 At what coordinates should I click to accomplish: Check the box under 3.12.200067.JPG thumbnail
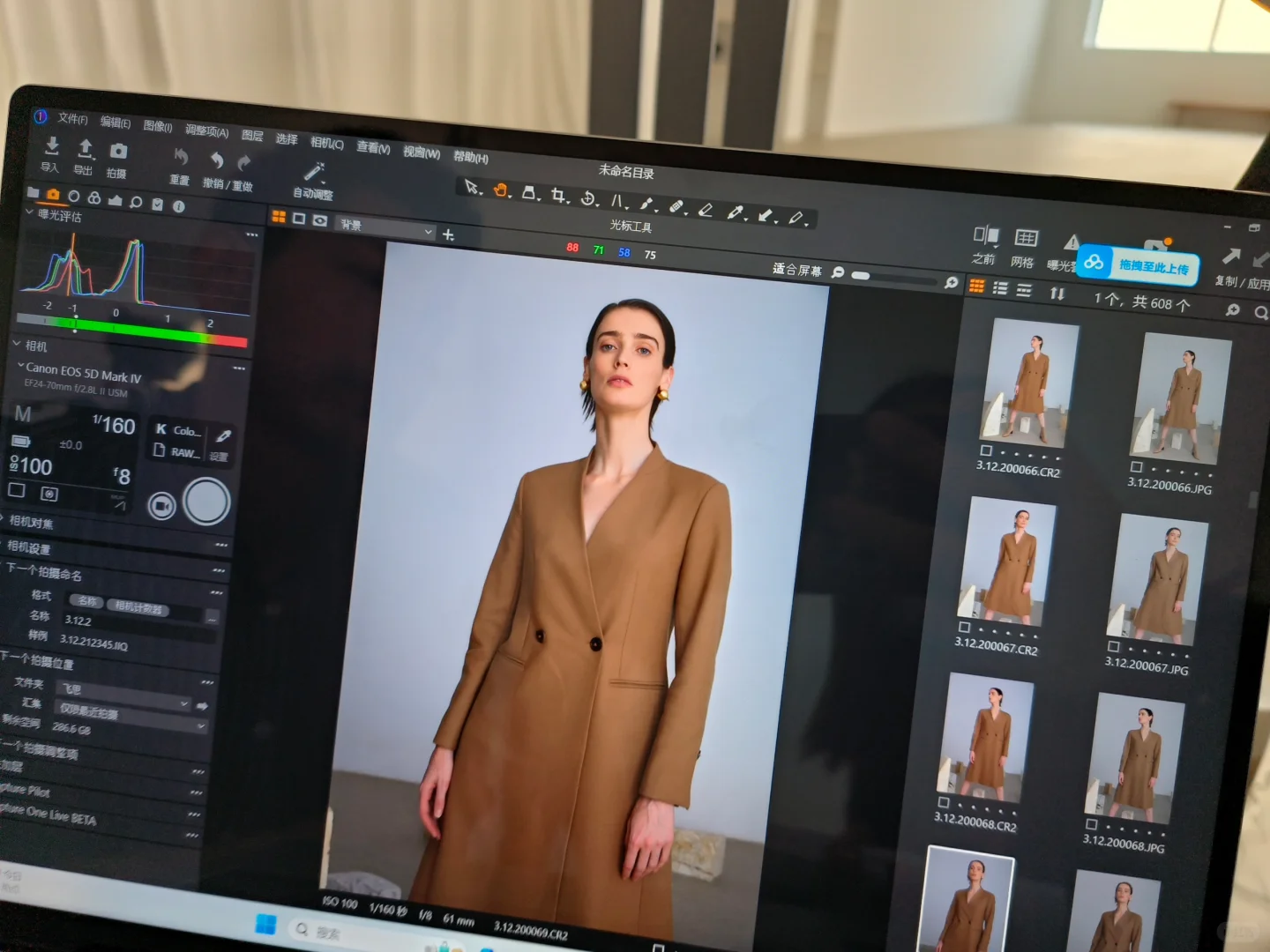[1113, 646]
